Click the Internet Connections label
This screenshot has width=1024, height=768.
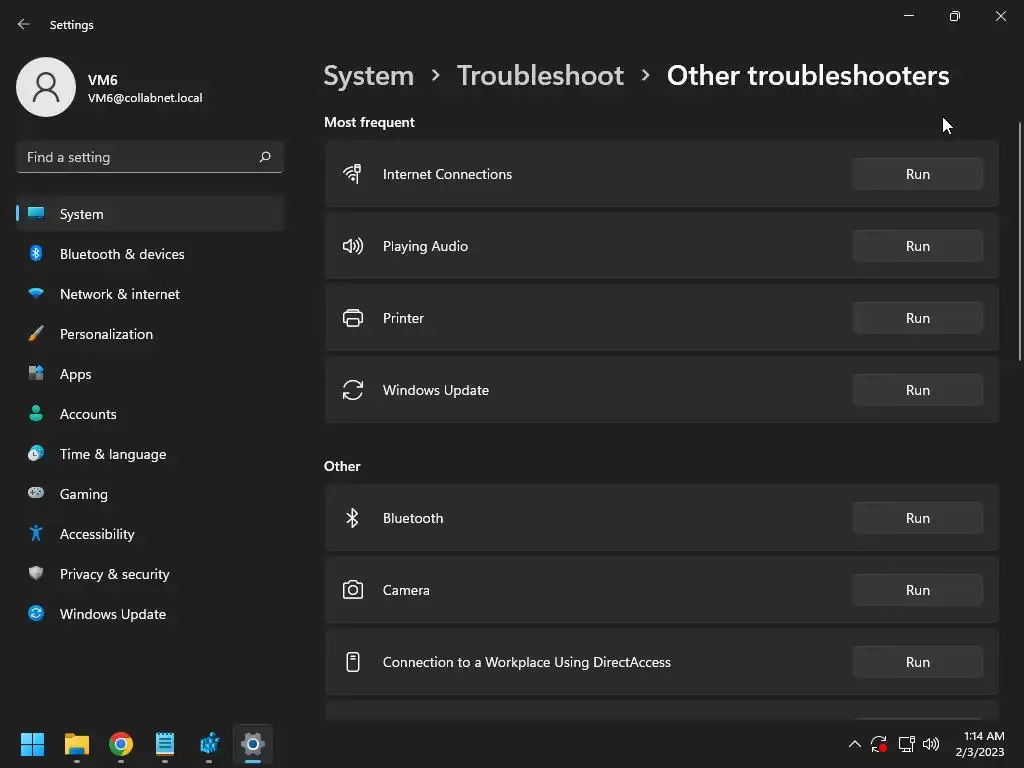coord(447,174)
